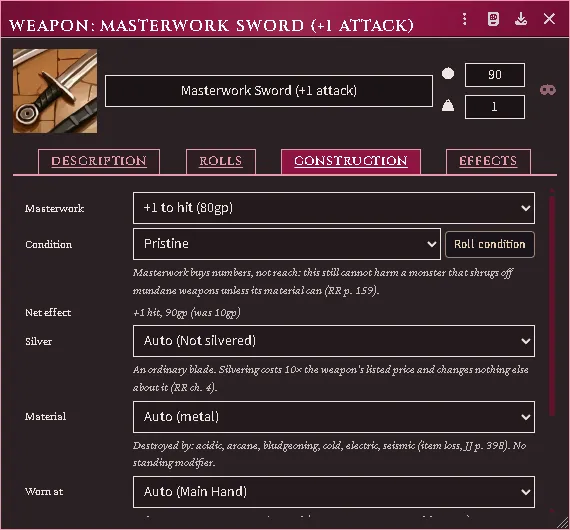Open the Material dropdown
Image resolution: width=570 pixels, height=530 pixels.
click(334, 417)
